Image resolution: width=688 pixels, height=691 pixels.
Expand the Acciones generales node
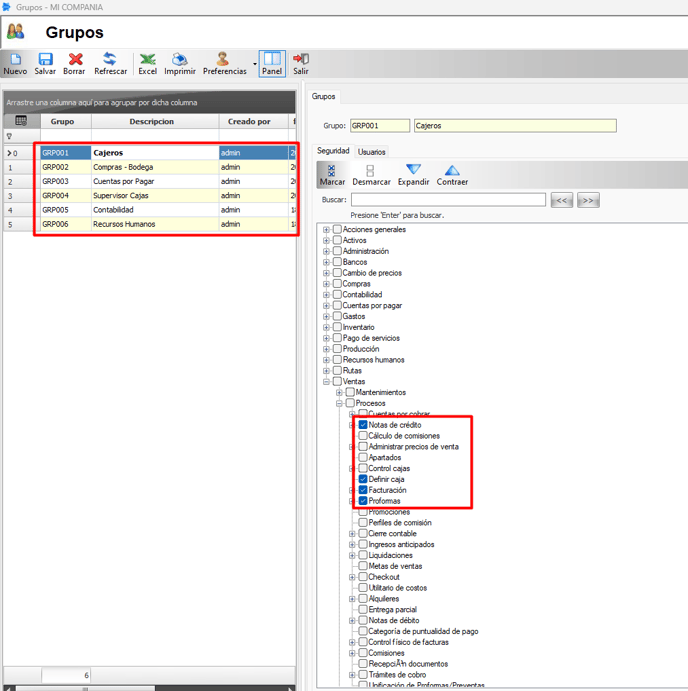[x=326, y=230]
